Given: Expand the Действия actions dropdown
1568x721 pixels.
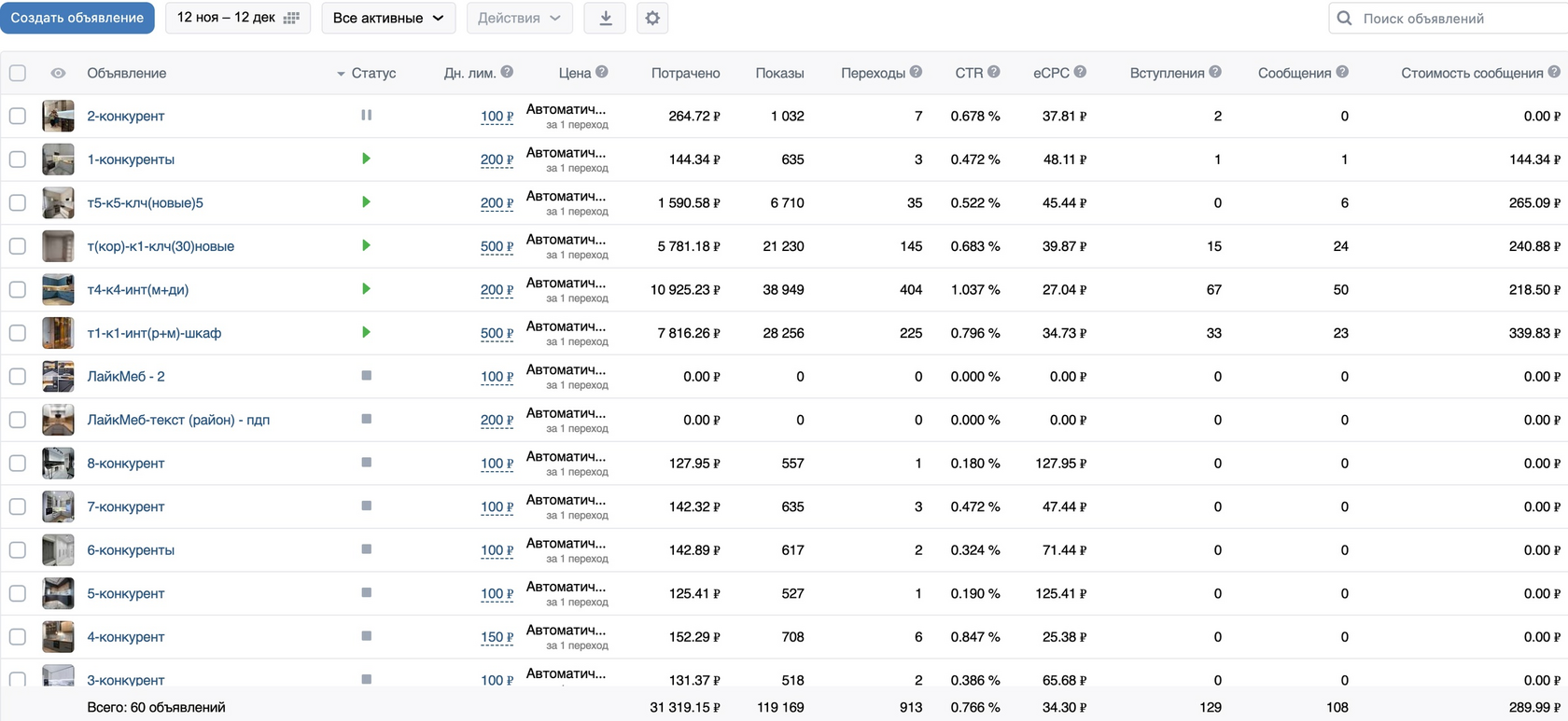Looking at the screenshot, I should coord(519,18).
